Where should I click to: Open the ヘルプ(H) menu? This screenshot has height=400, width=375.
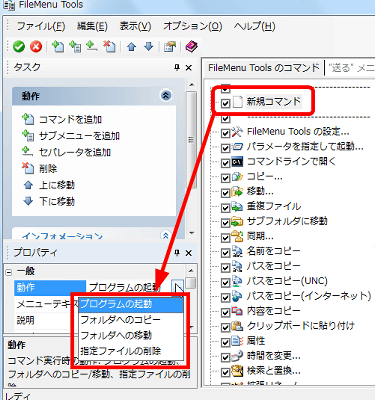(x=254, y=26)
